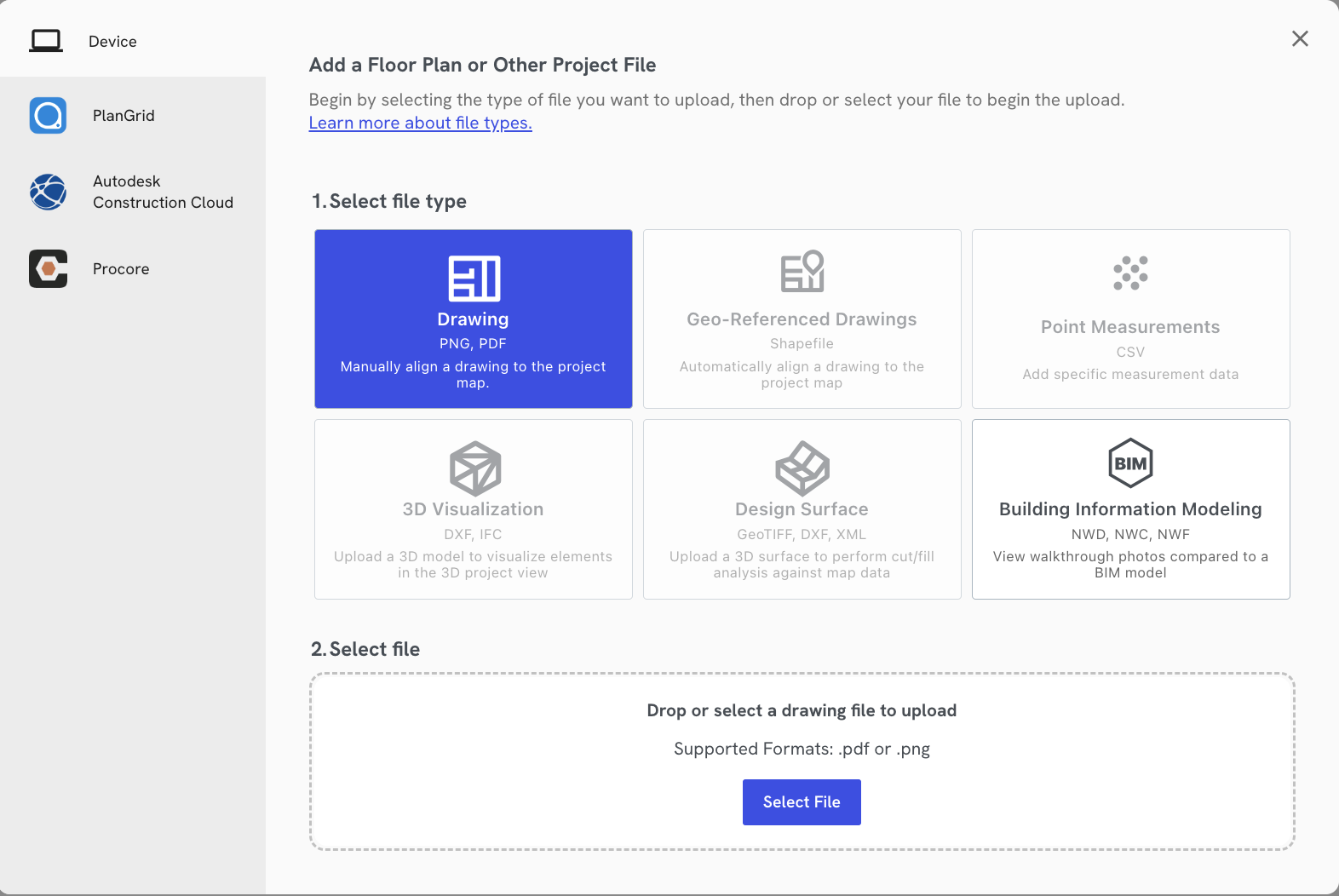Click the Device laptop icon
The width and height of the screenshot is (1339, 896).
click(x=47, y=39)
